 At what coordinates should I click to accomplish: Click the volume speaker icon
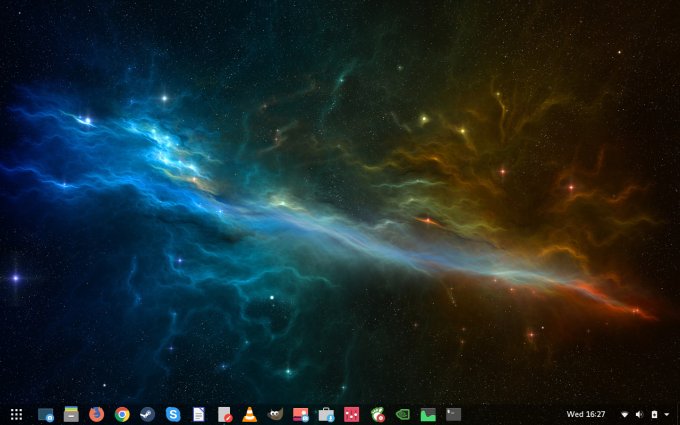639,414
